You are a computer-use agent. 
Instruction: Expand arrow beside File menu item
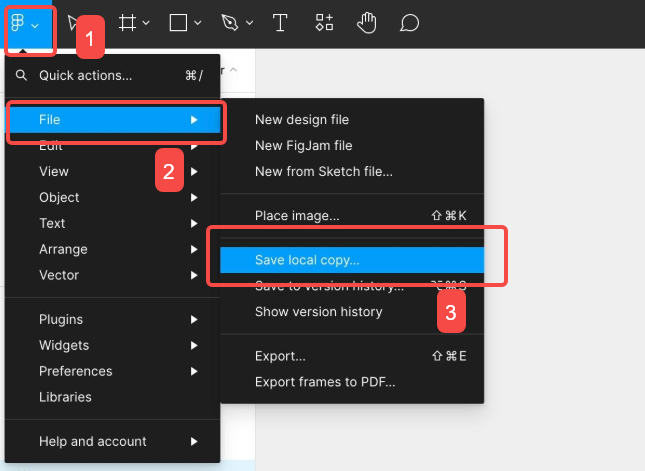click(x=194, y=120)
